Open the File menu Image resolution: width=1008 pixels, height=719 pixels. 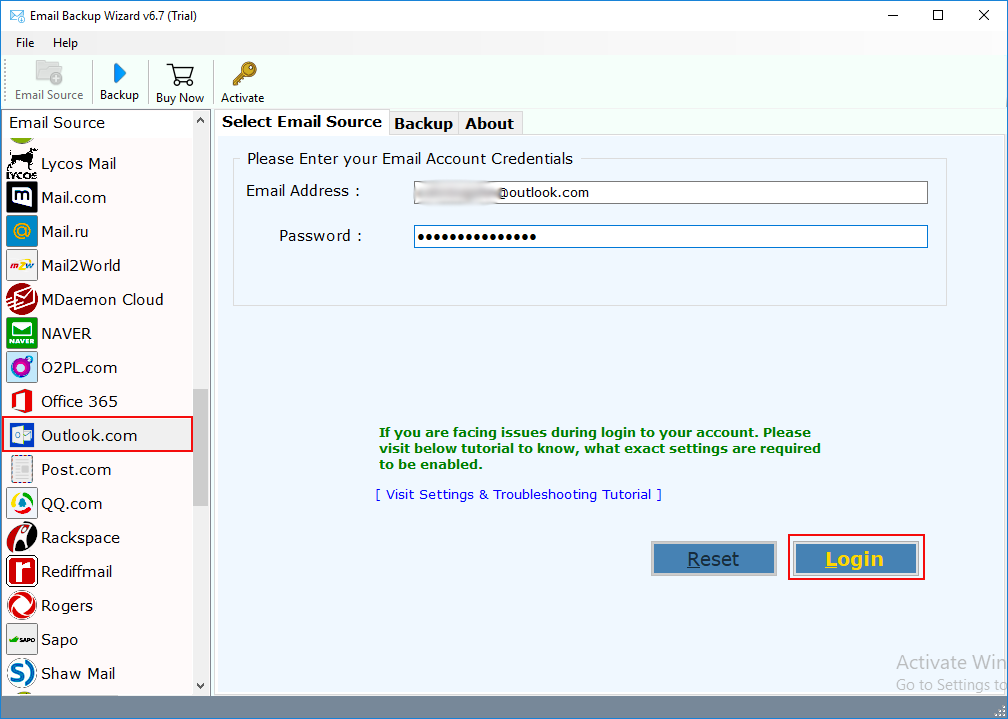(25, 43)
